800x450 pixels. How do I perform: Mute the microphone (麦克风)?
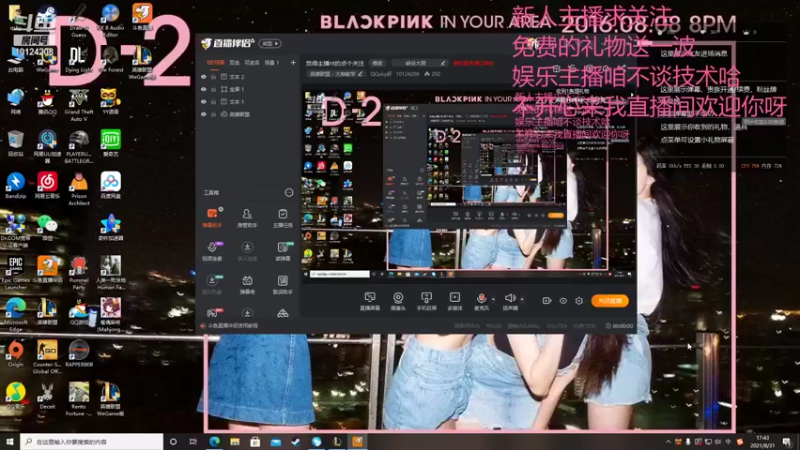[x=481, y=301]
